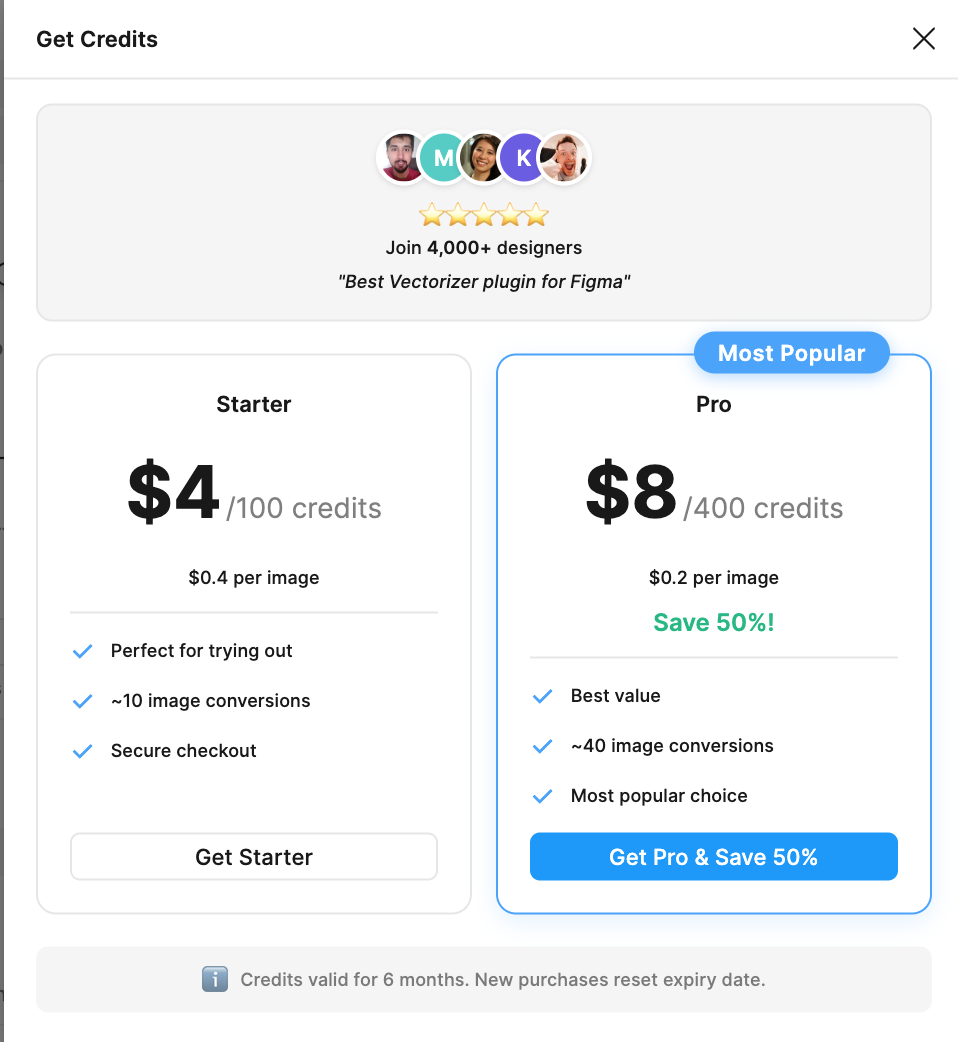The width and height of the screenshot is (958, 1042).
Task: Select the Most Popular badge
Action: pyautogui.click(x=791, y=352)
